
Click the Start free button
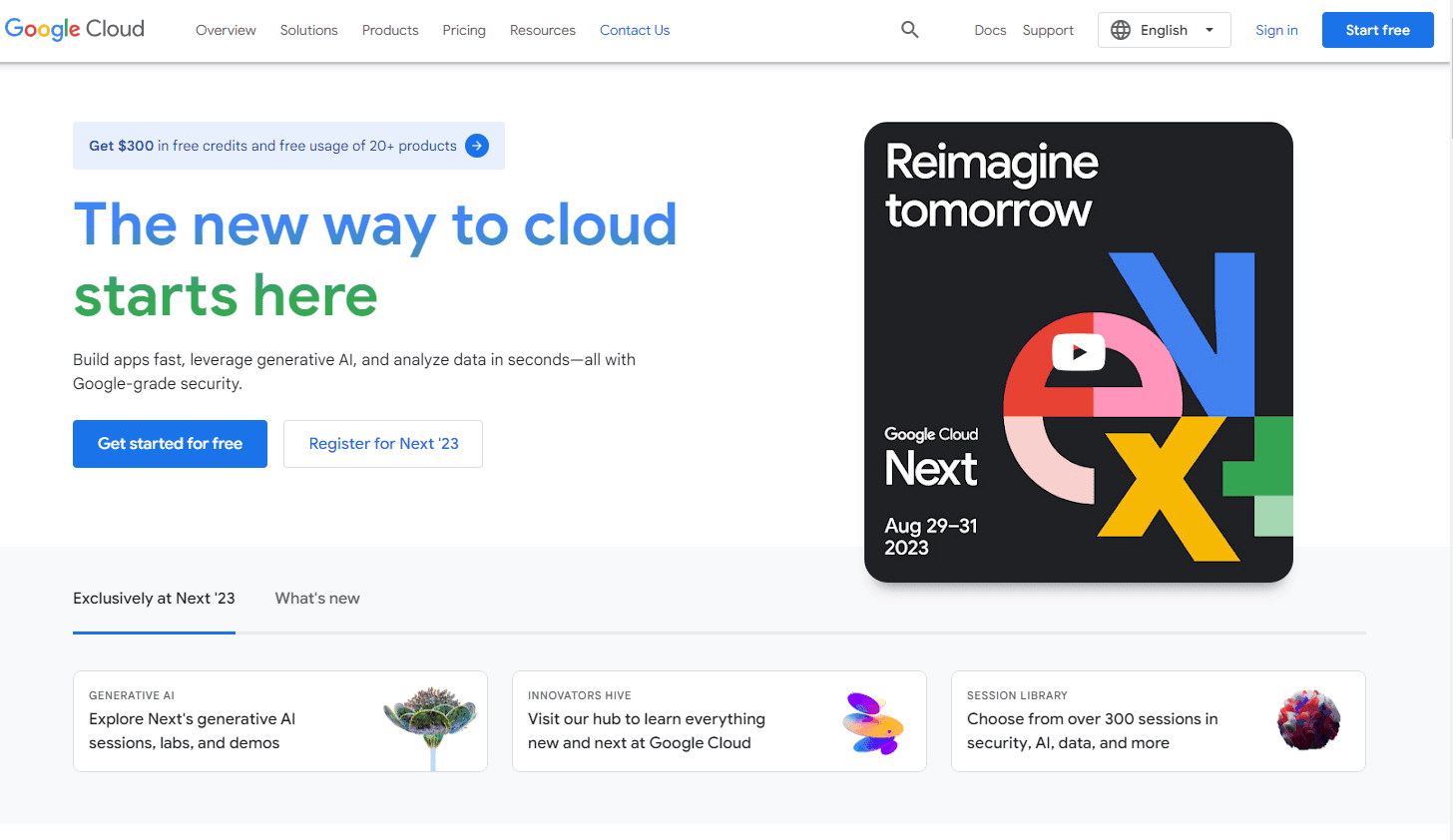1377,30
